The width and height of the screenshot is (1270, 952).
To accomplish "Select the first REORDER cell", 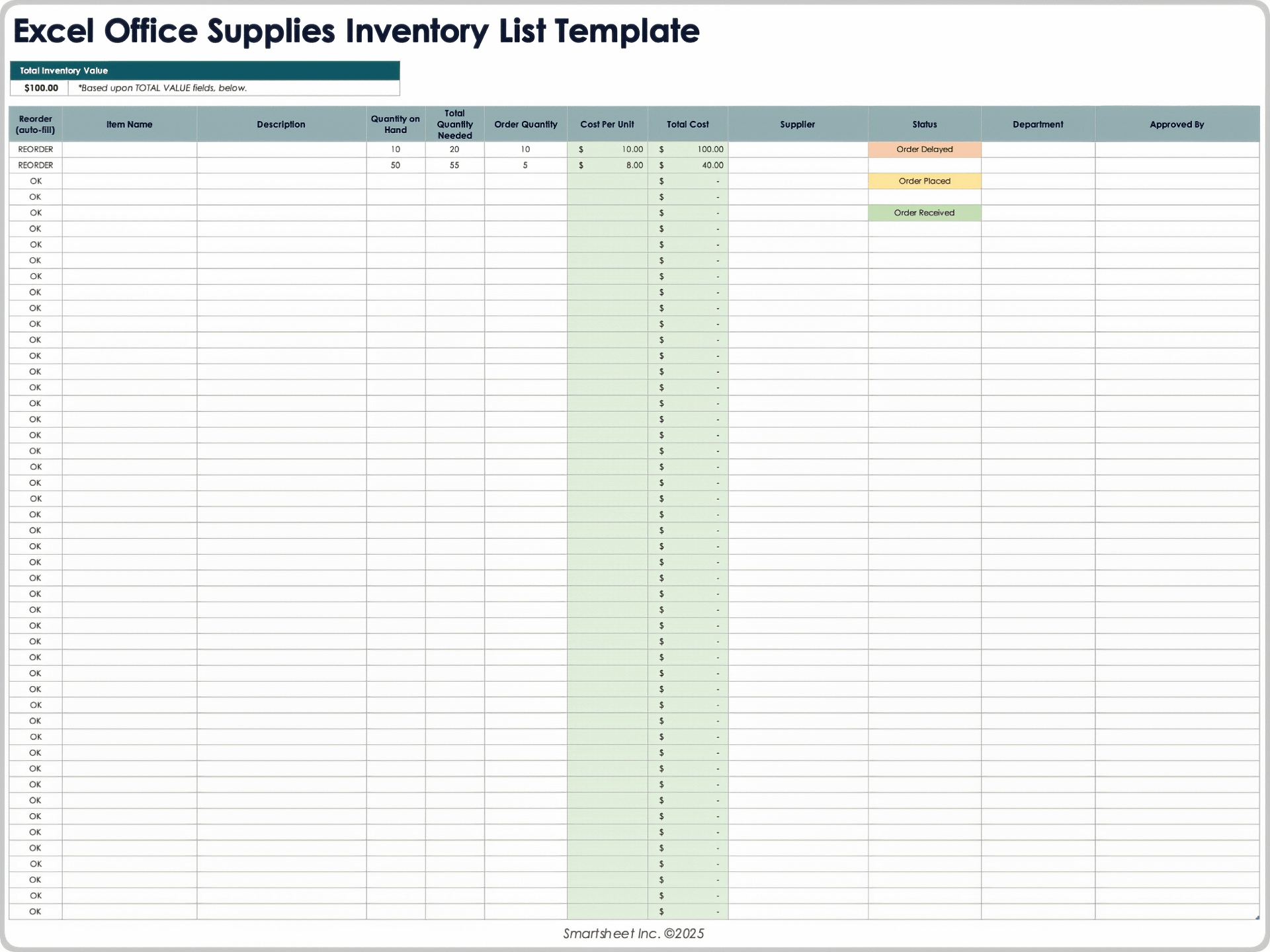I will pyautogui.click(x=35, y=149).
